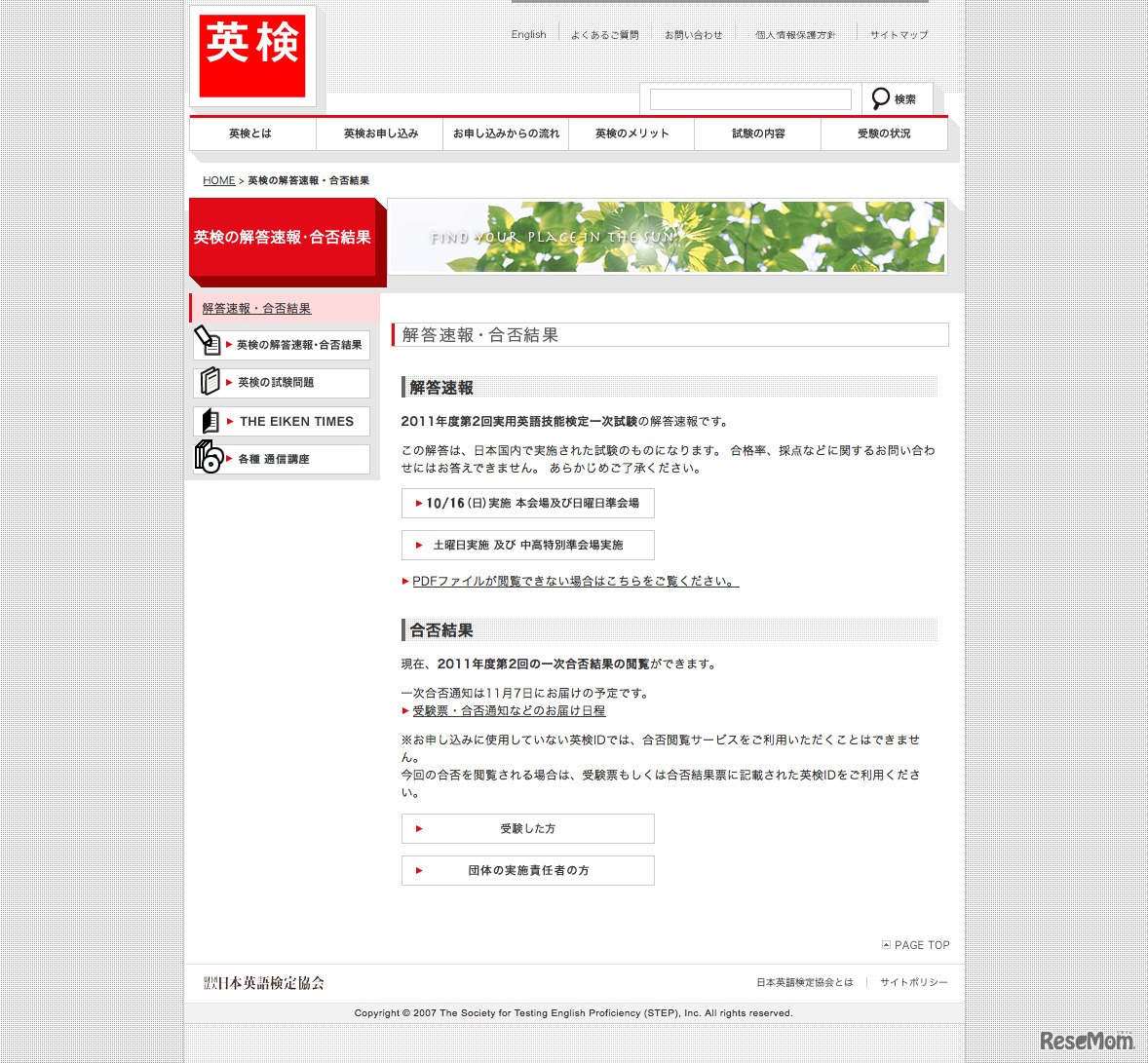Click the open book icon for THE EIKEN TIMES

[x=210, y=420]
